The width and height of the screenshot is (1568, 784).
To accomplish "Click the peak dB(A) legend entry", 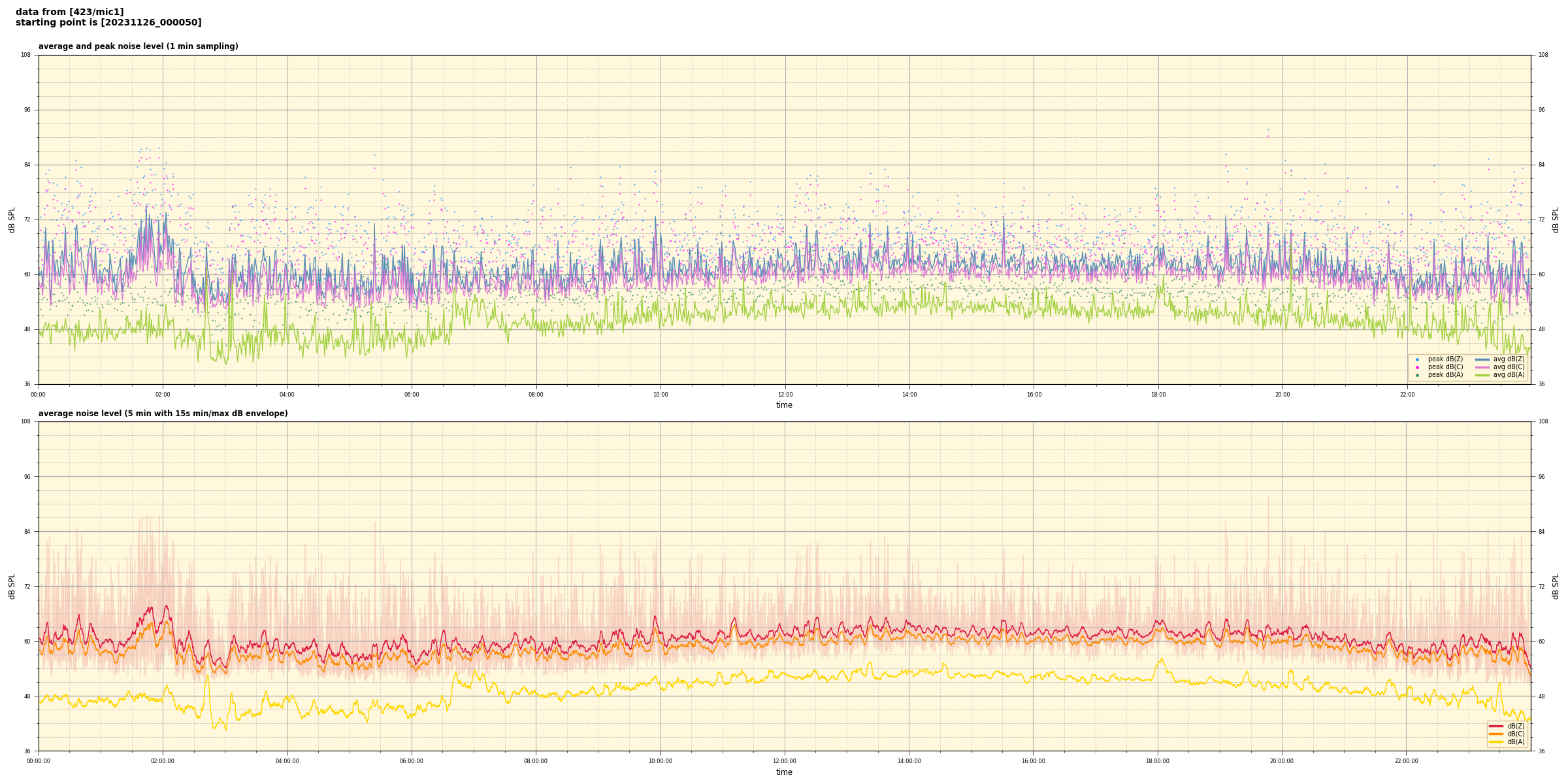I will click(x=1445, y=375).
